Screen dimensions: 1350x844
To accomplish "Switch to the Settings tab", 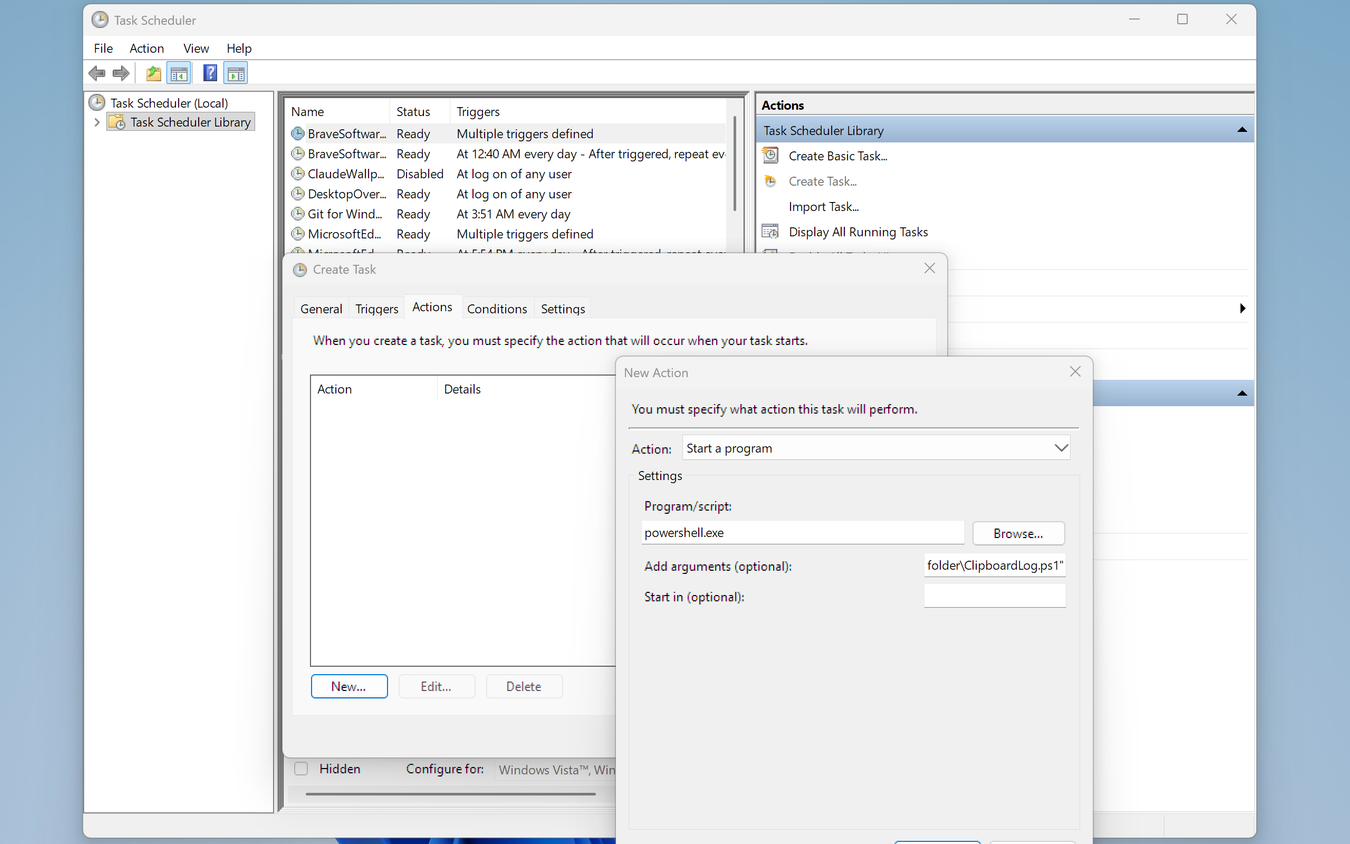I will 563,309.
